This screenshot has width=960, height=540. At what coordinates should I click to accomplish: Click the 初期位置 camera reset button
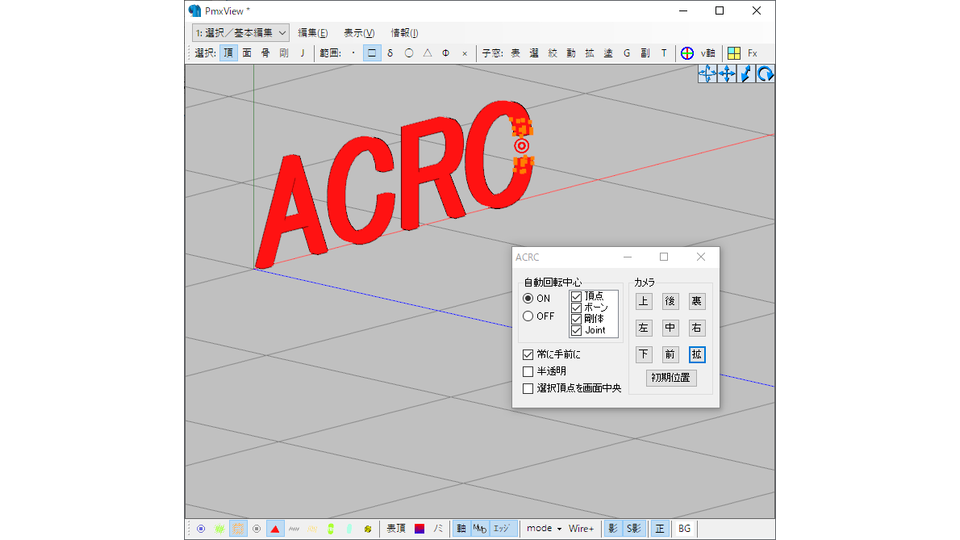(x=671, y=378)
